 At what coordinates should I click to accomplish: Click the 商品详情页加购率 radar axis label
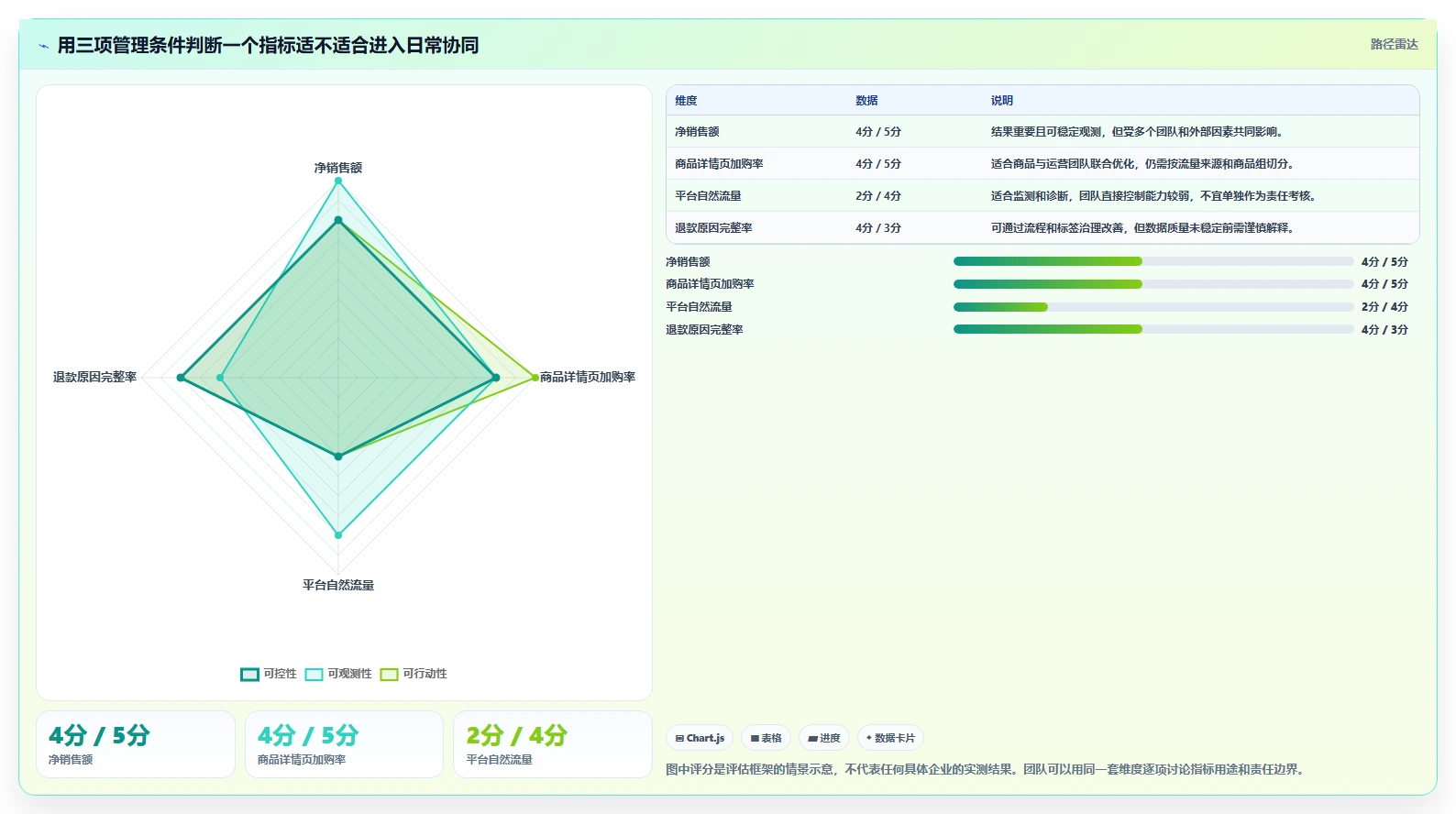588,377
